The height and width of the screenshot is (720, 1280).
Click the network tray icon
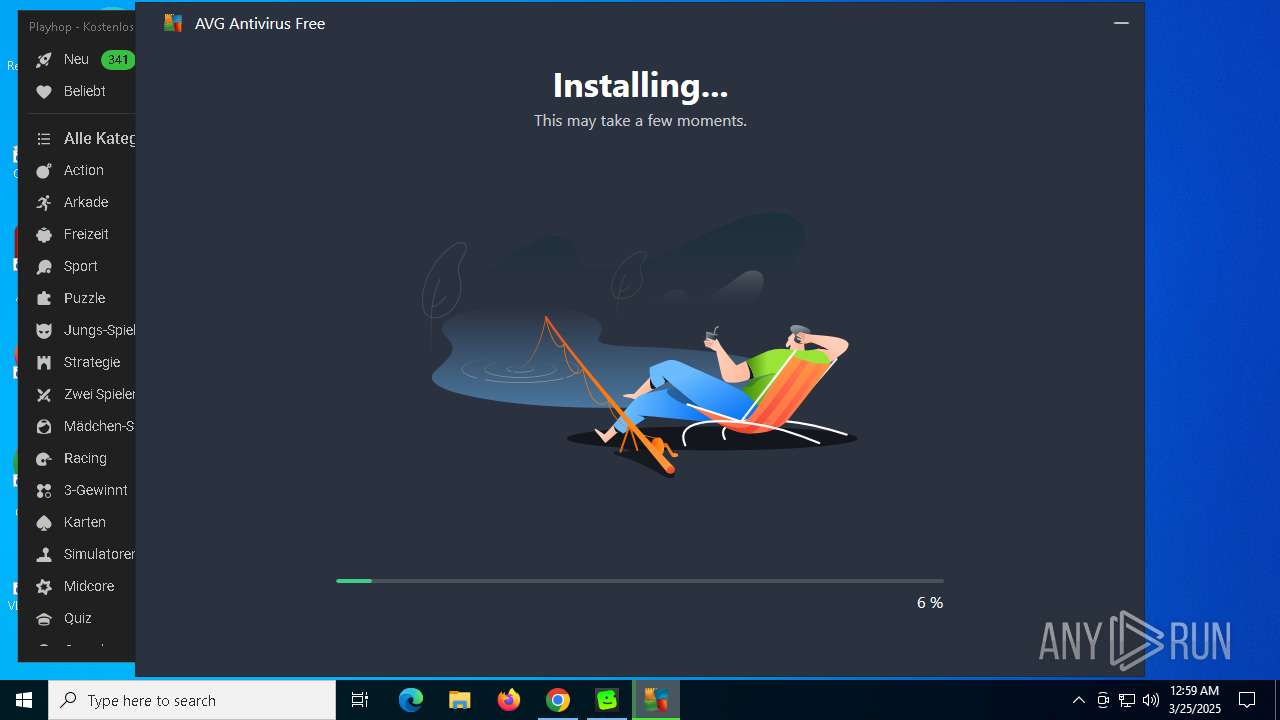click(1127, 700)
